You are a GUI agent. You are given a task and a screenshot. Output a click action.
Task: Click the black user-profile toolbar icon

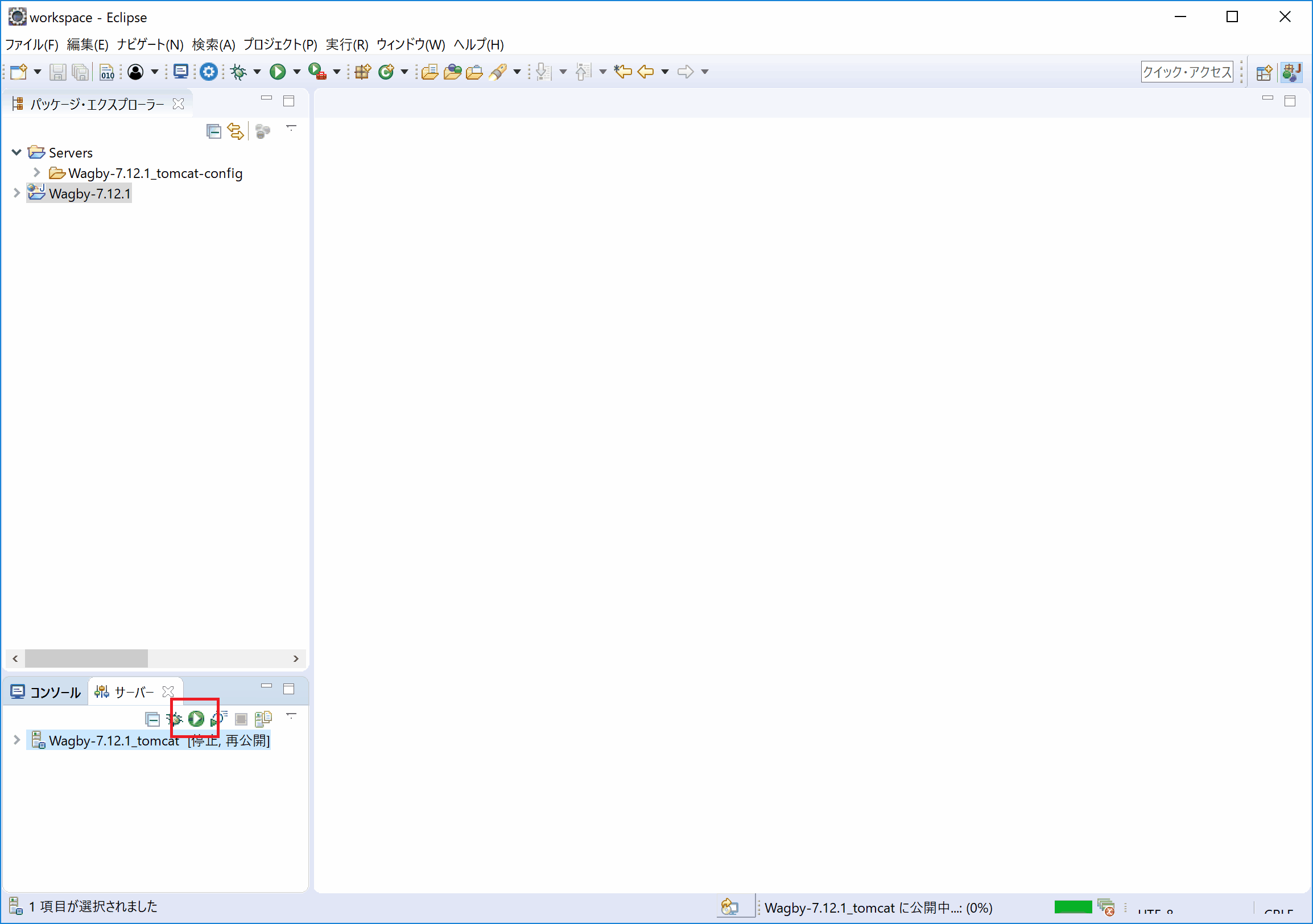click(x=135, y=72)
